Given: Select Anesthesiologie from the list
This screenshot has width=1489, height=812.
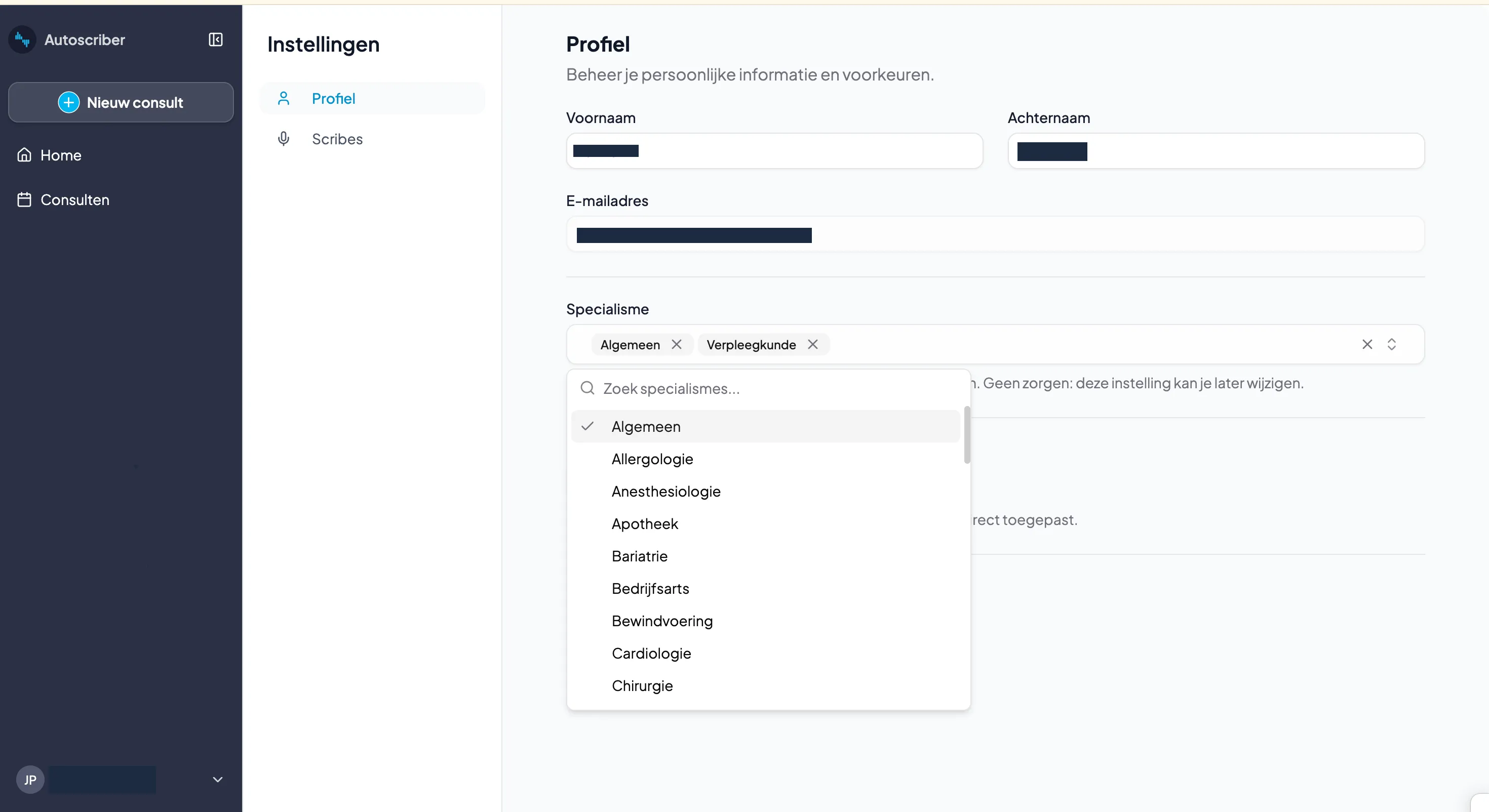Looking at the screenshot, I should click(x=765, y=491).
